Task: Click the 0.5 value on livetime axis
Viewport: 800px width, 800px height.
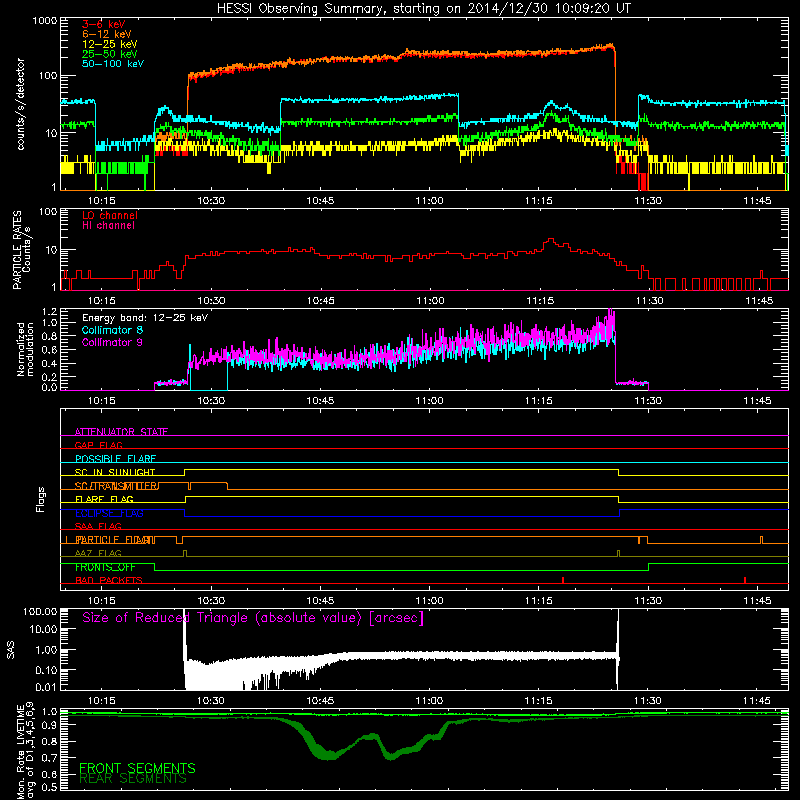Action: point(50,787)
